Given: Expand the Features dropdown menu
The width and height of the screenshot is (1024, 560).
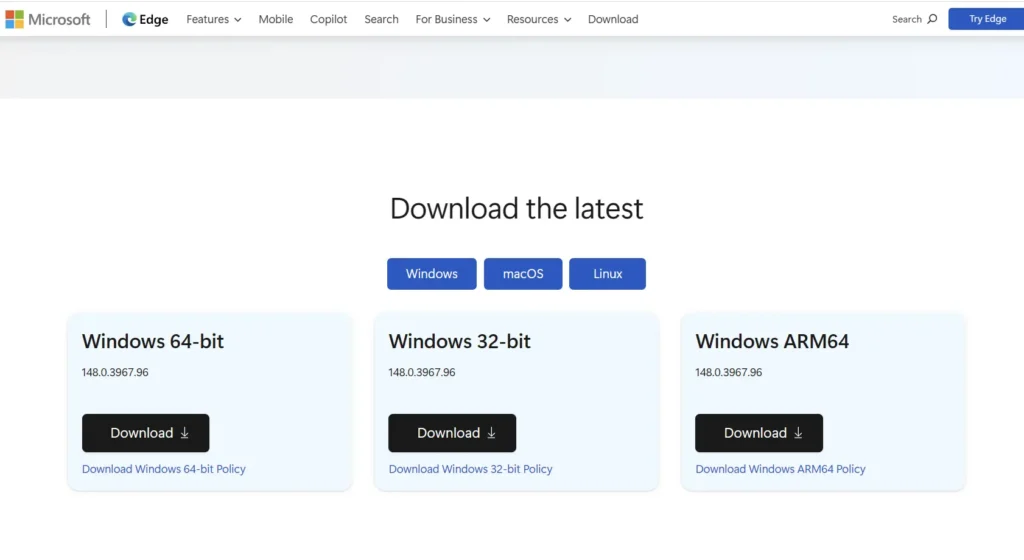Looking at the screenshot, I should click(x=214, y=20).
